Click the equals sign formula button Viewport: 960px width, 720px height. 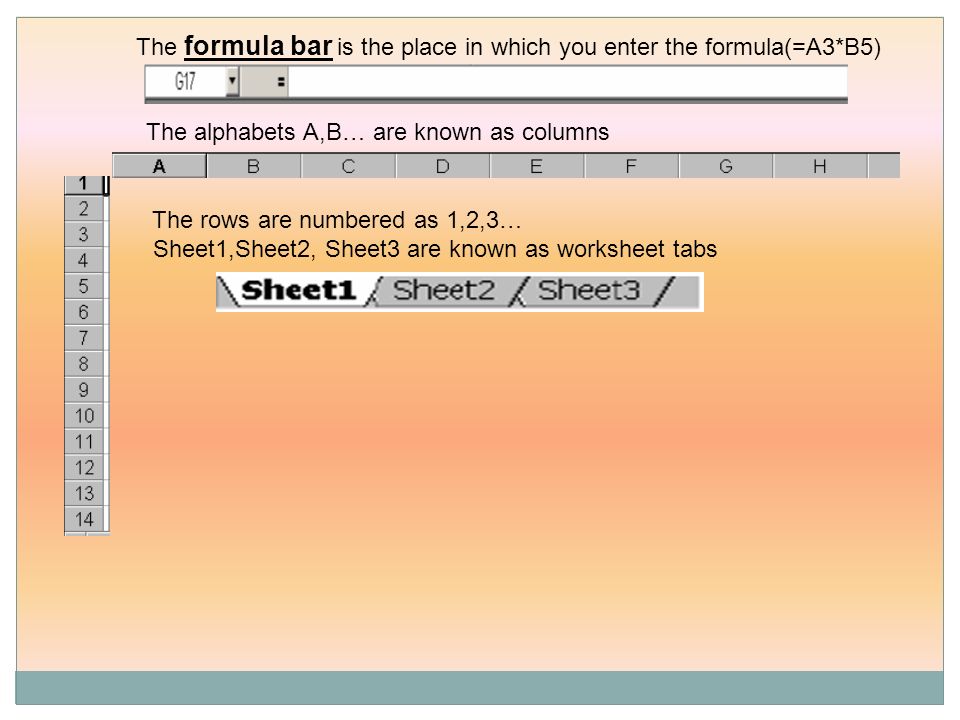280,81
